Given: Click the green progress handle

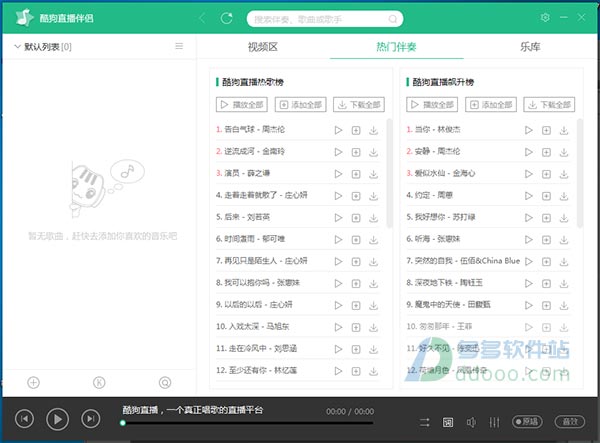Looking at the screenshot, I should (x=122, y=423).
